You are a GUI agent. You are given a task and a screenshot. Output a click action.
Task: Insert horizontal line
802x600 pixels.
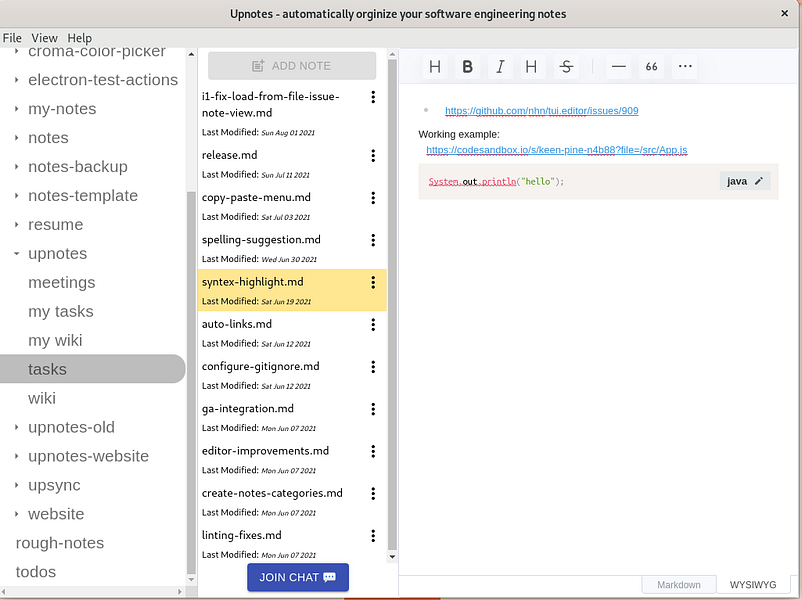coord(618,66)
